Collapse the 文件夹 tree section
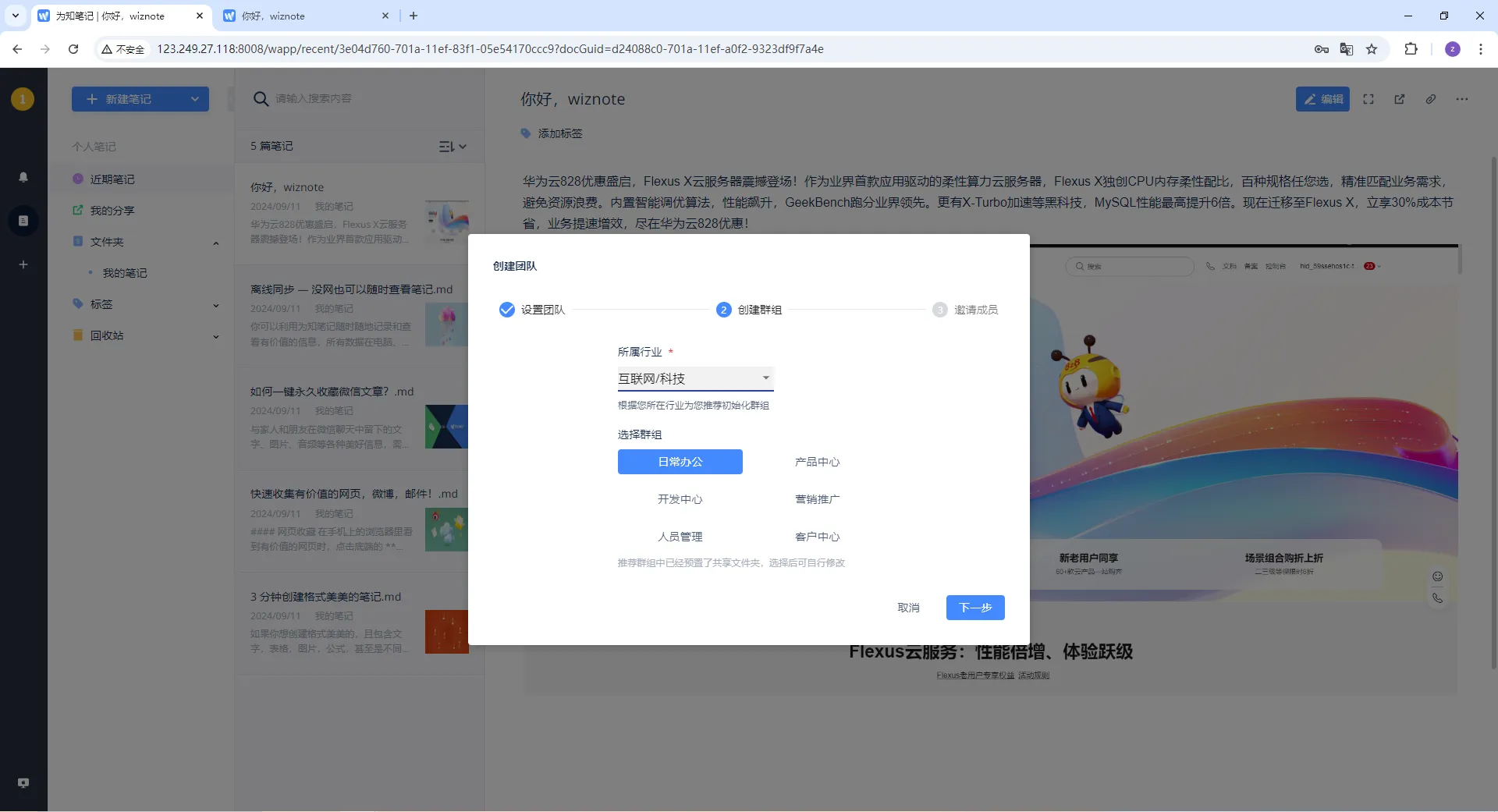 point(216,243)
